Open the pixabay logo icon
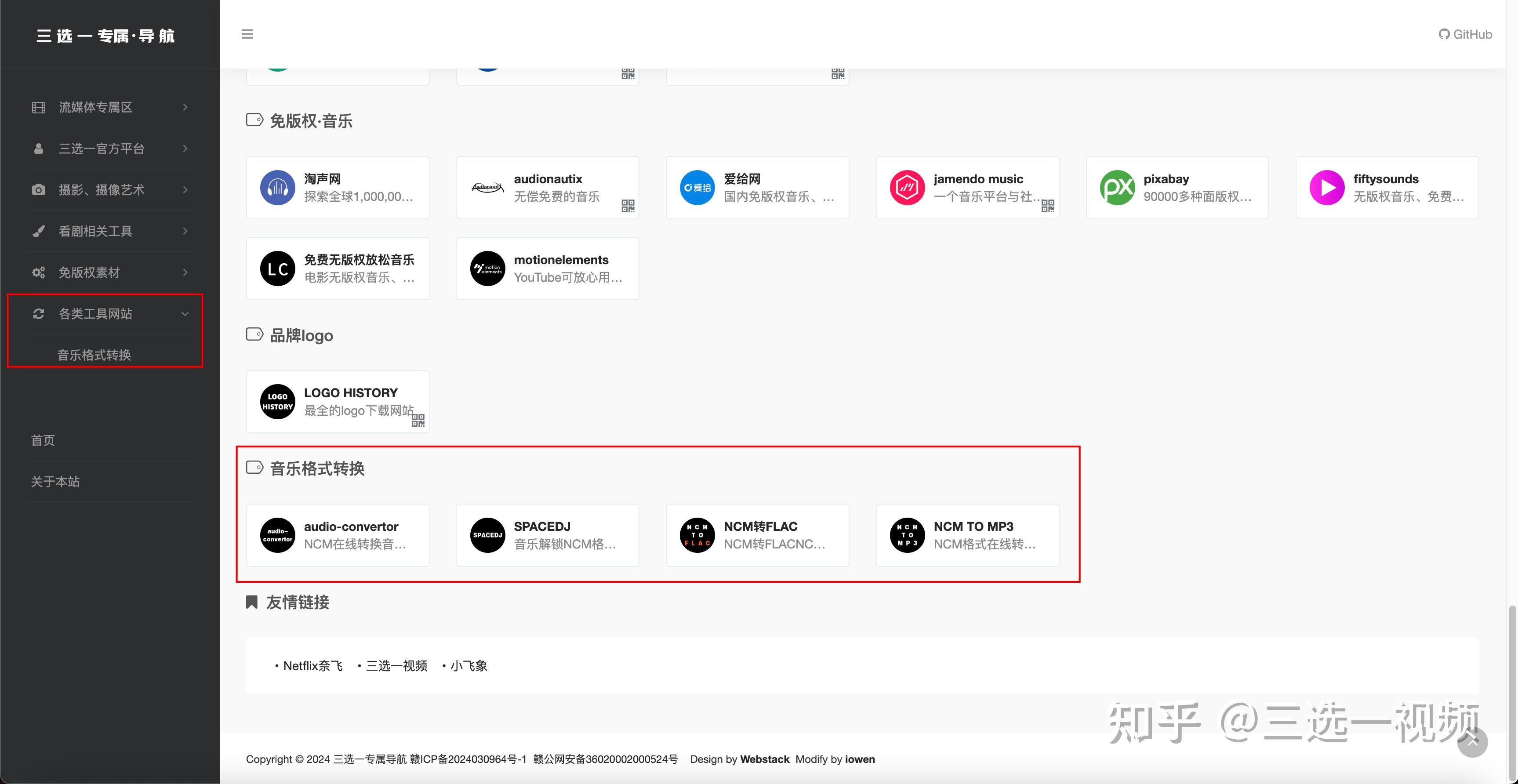 pos(1117,187)
